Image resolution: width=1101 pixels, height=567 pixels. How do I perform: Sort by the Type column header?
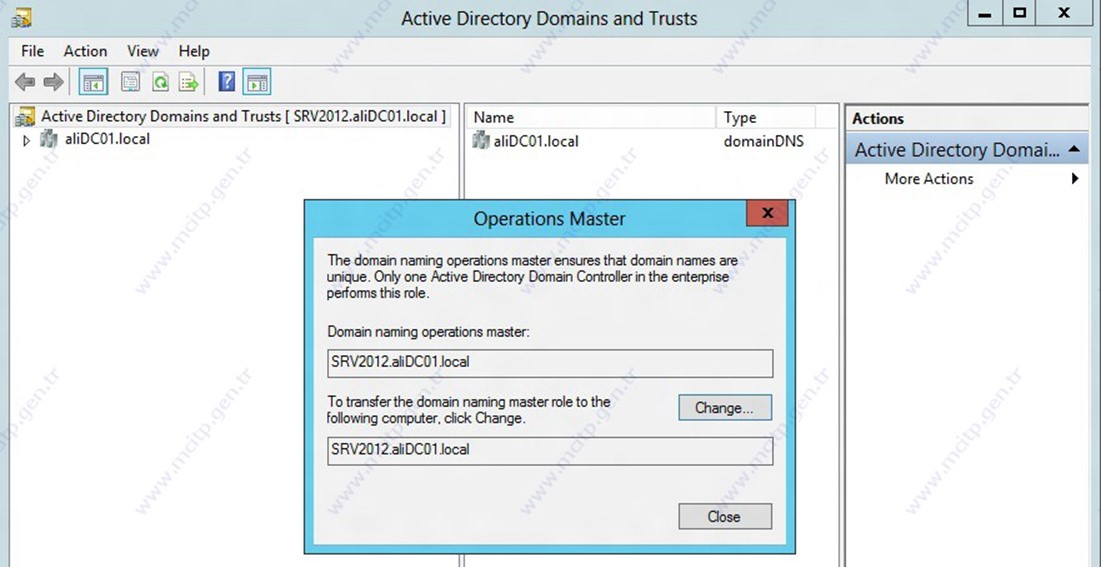[766, 117]
